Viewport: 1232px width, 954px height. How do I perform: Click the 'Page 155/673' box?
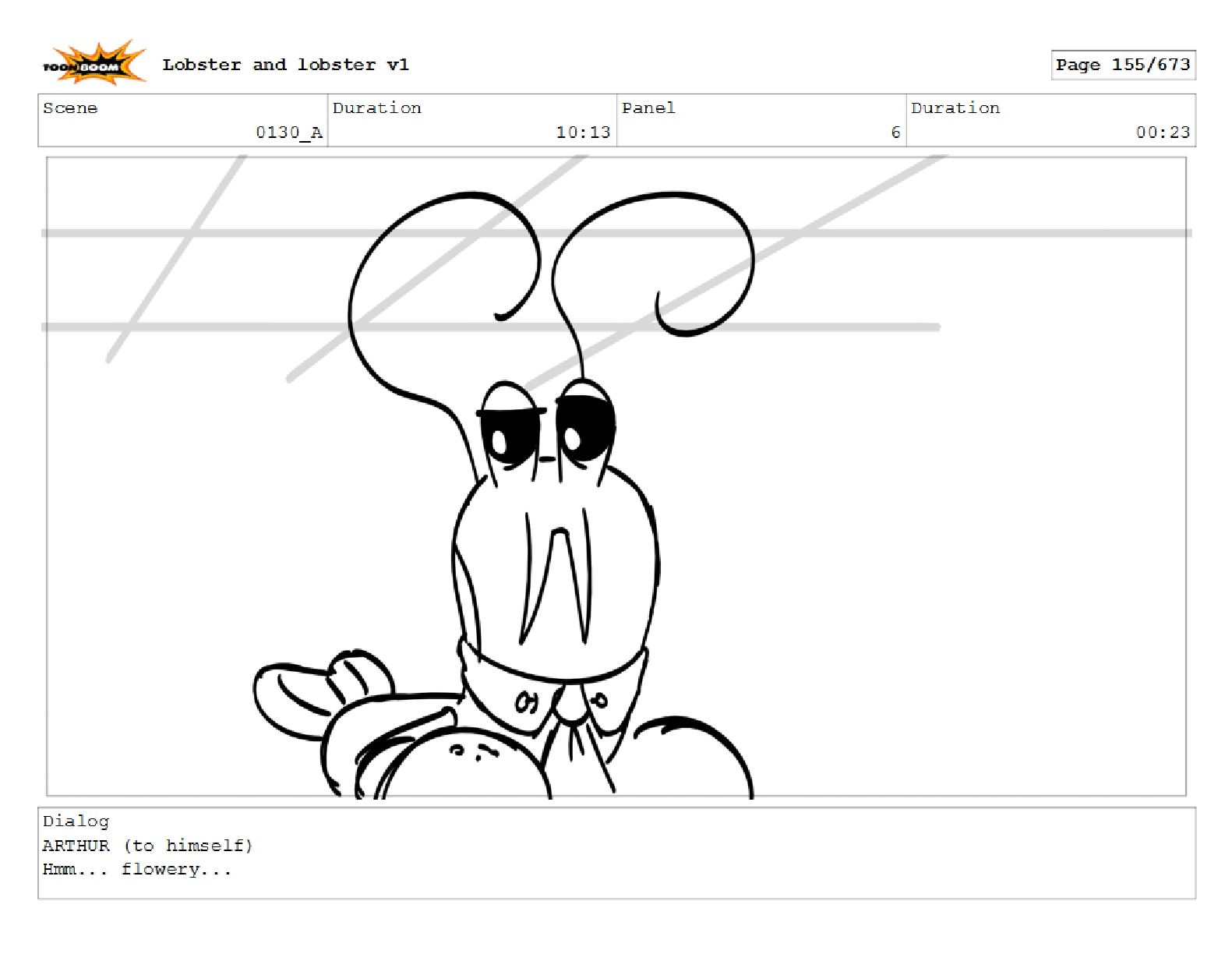point(1123,65)
